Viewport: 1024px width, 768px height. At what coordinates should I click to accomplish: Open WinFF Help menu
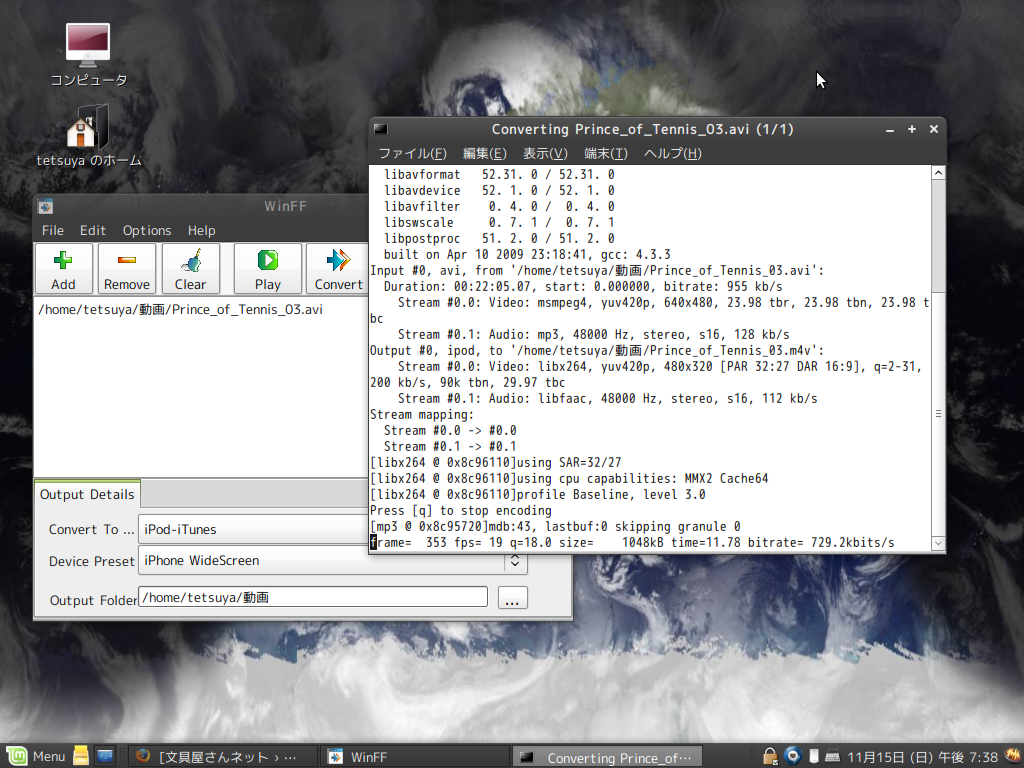[202, 231]
